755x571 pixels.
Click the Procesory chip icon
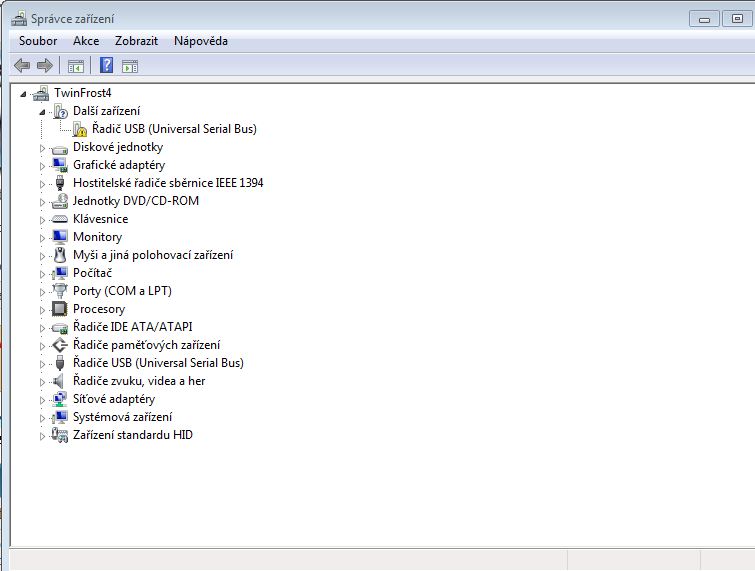pos(60,309)
